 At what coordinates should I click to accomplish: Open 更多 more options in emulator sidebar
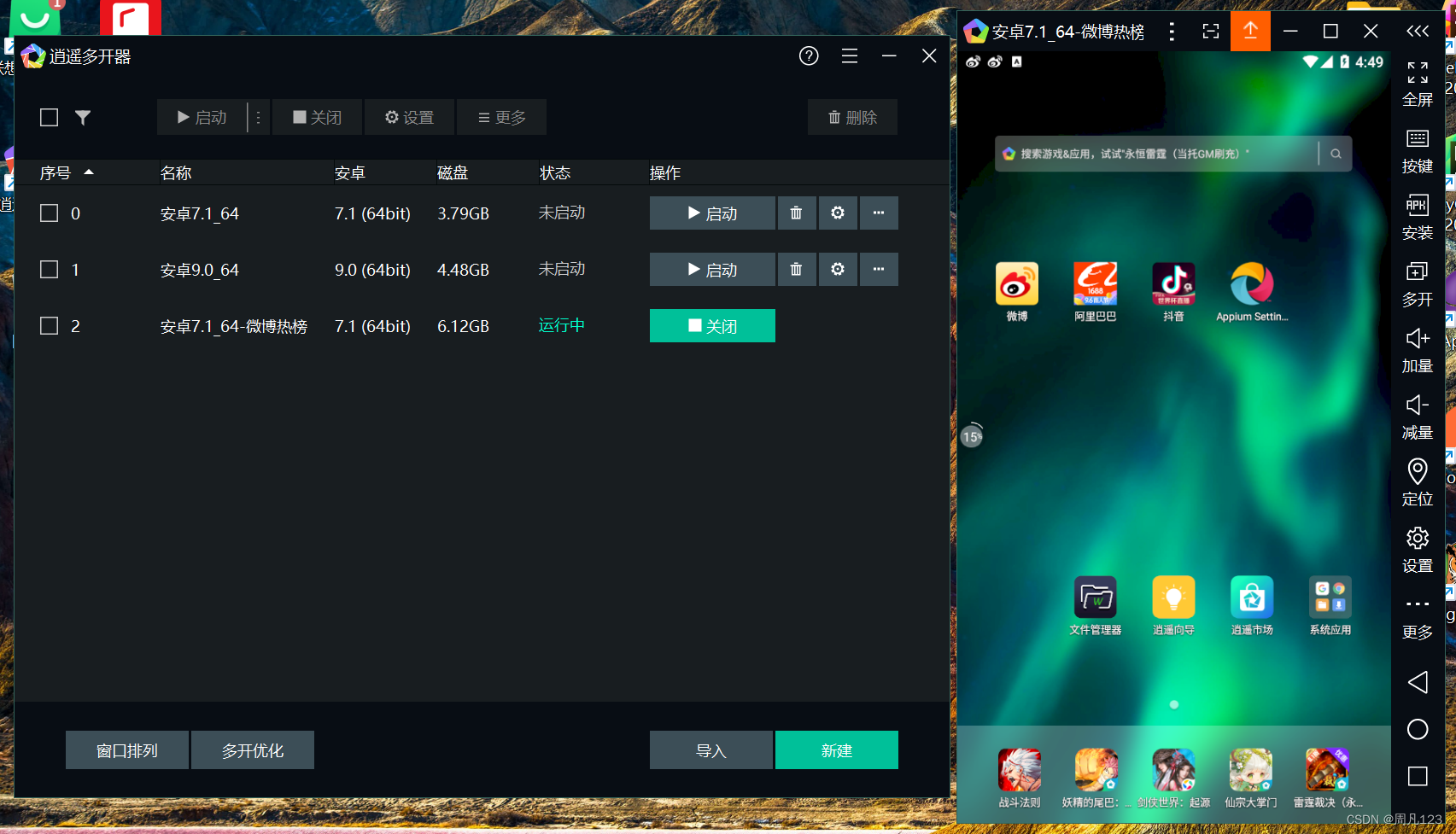(x=1418, y=618)
